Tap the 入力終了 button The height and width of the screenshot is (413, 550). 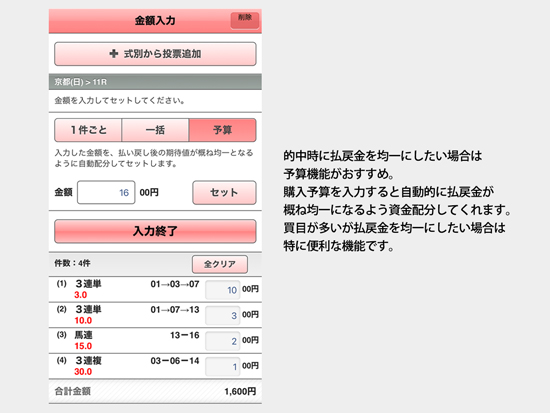pyautogui.click(x=155, y=231)
